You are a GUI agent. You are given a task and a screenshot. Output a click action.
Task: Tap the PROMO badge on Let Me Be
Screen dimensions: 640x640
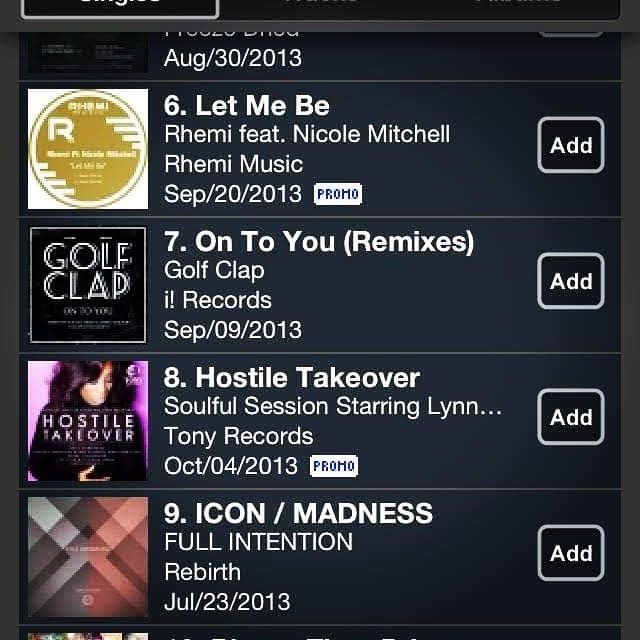coord(338,194)
